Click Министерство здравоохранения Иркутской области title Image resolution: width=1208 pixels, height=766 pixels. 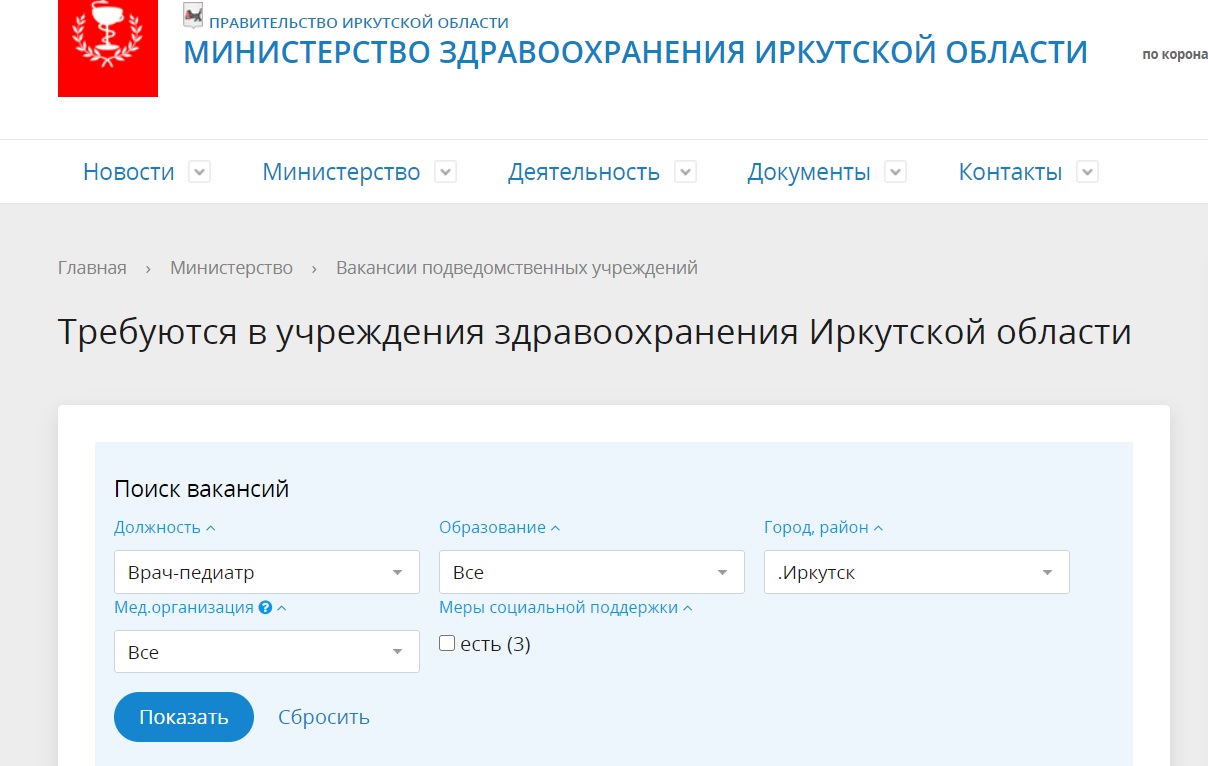[636, 52]
